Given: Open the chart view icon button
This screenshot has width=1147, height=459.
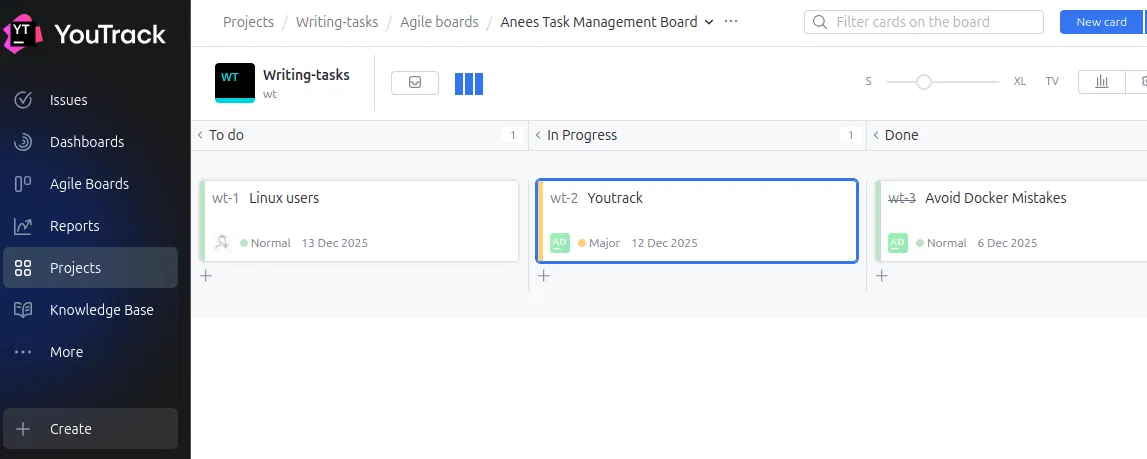Looking at the screenshot, I should pyautogui.click(x=1102, y=82).
